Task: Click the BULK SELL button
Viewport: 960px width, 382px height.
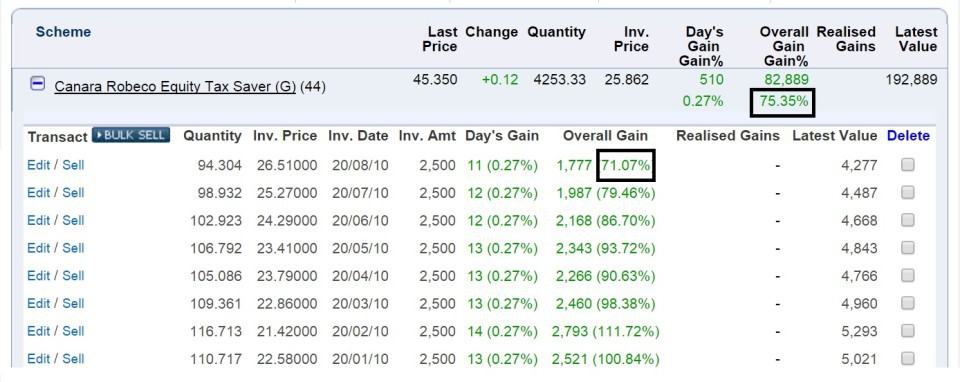Action: click(x=130, y=135)
